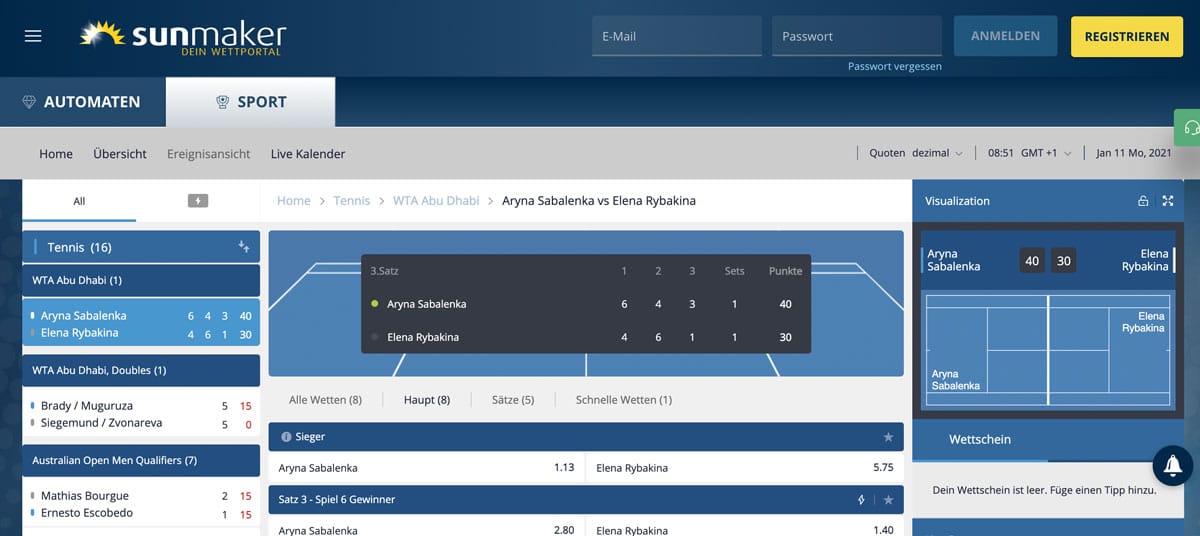Click lightning icon on Satz 3 market

pyautogui.click(x=862, y=499)
